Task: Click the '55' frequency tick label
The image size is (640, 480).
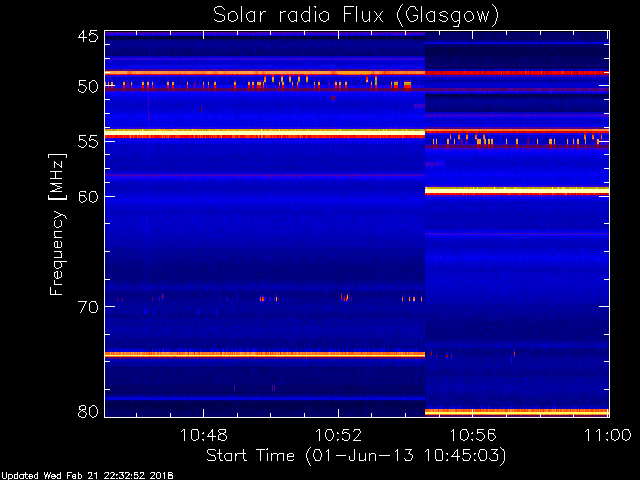Action: [88, 142]
